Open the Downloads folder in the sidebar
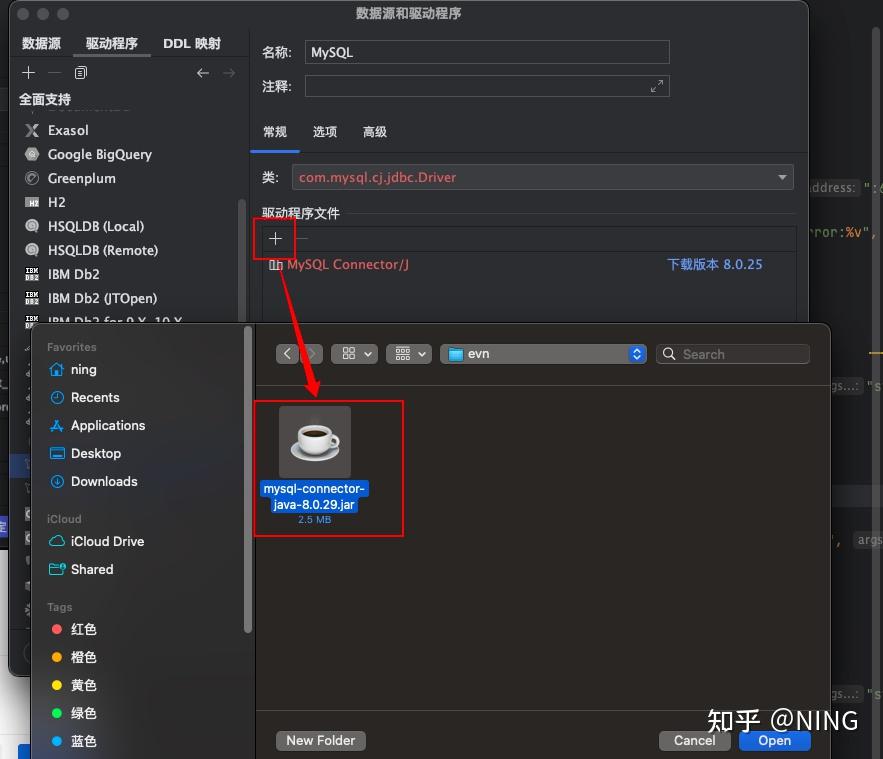This screenshot has width=883, height=759. point(102,481)
